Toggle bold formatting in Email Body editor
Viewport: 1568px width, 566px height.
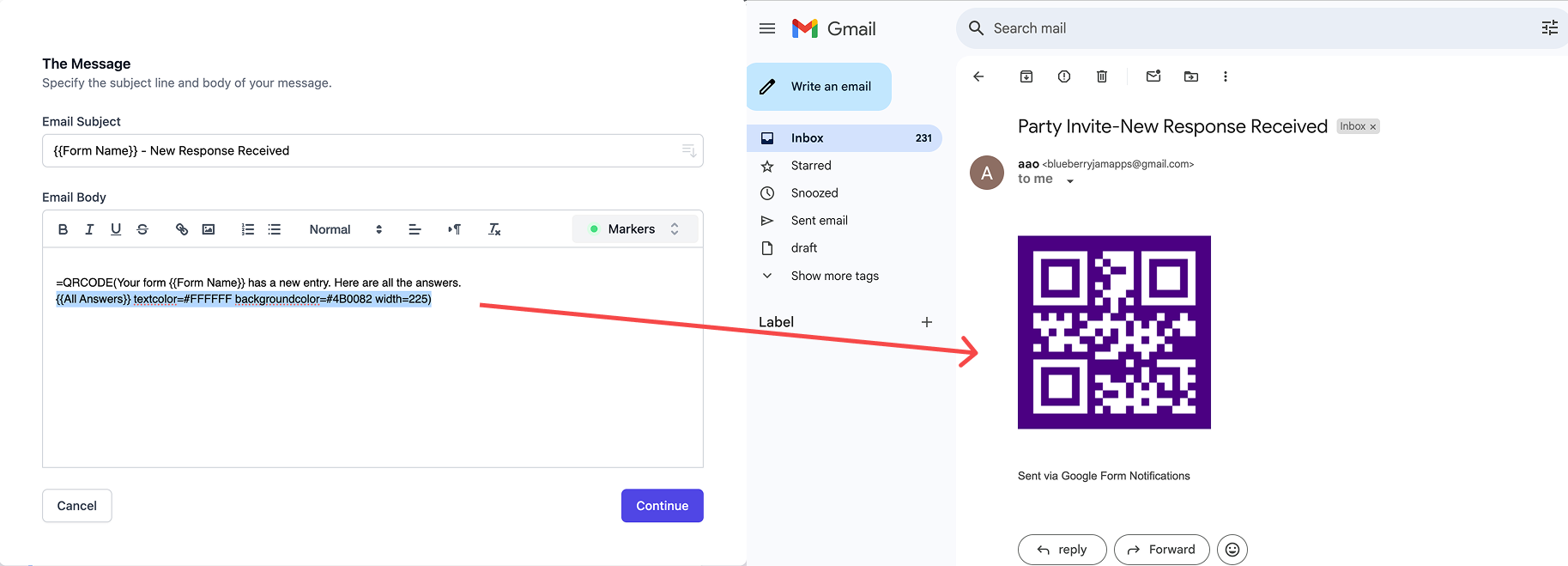tap(63, 229)
